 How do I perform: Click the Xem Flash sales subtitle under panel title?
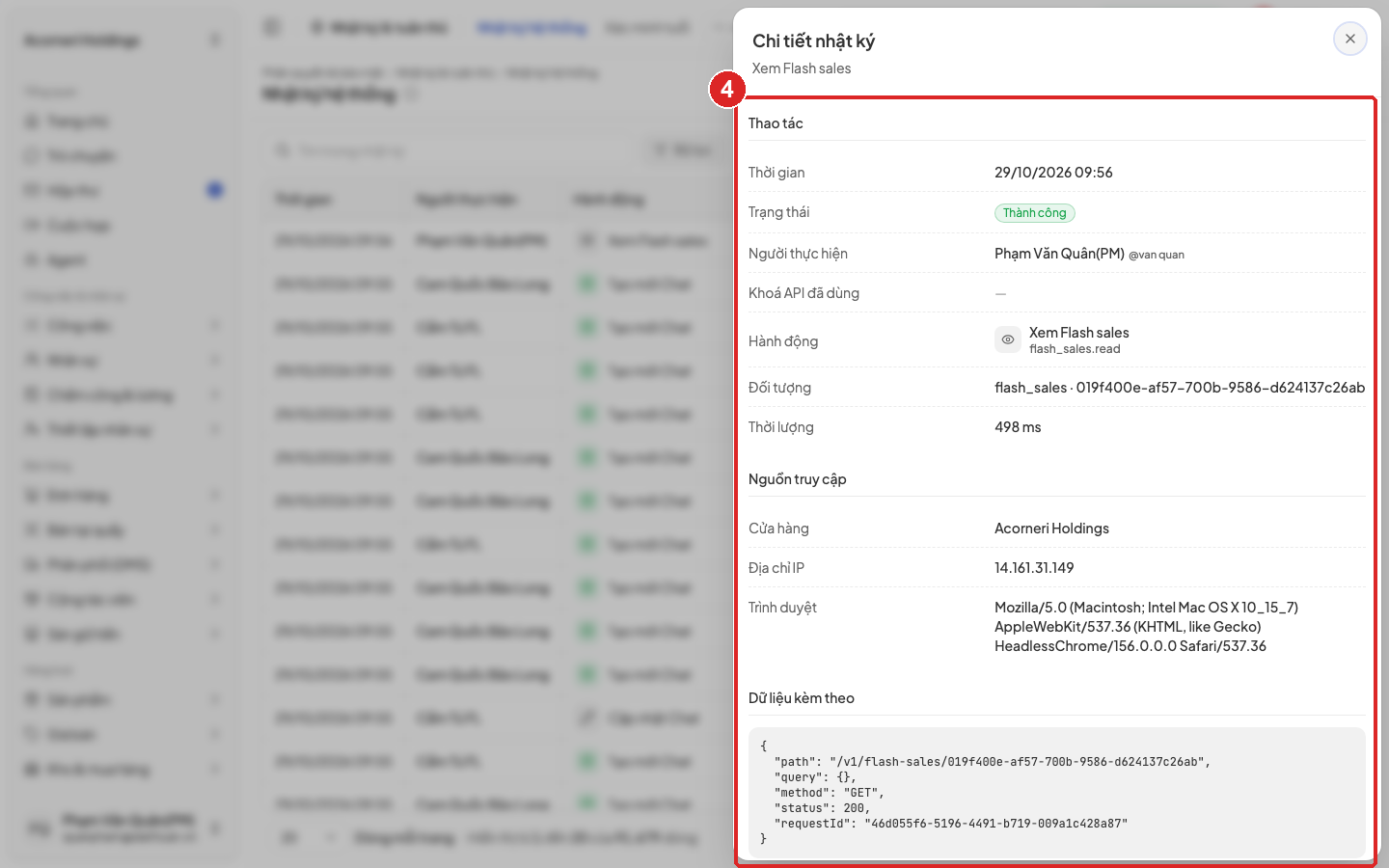[x=802, y=68]
